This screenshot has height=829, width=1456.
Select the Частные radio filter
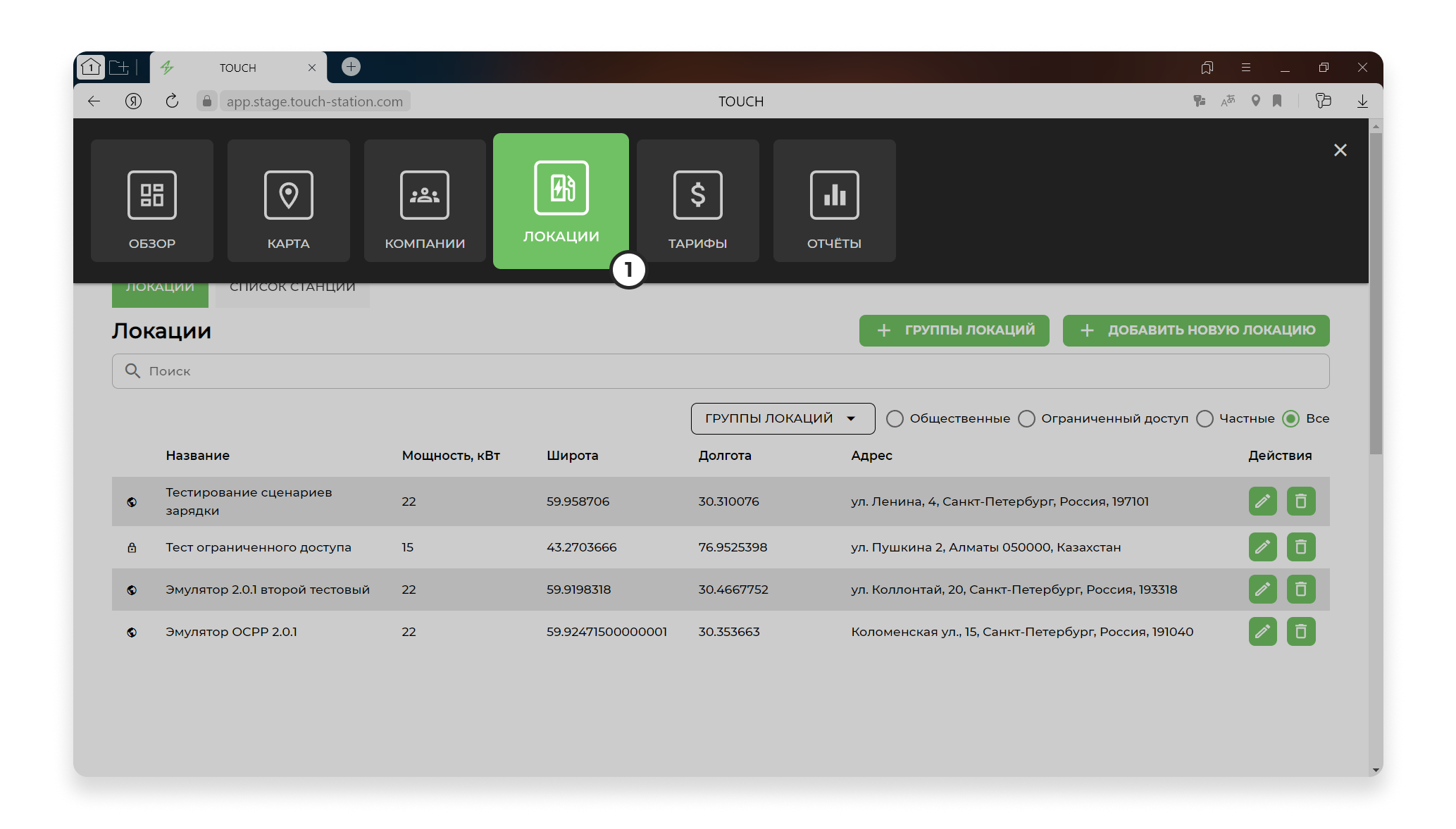(x=1205, y=419)
